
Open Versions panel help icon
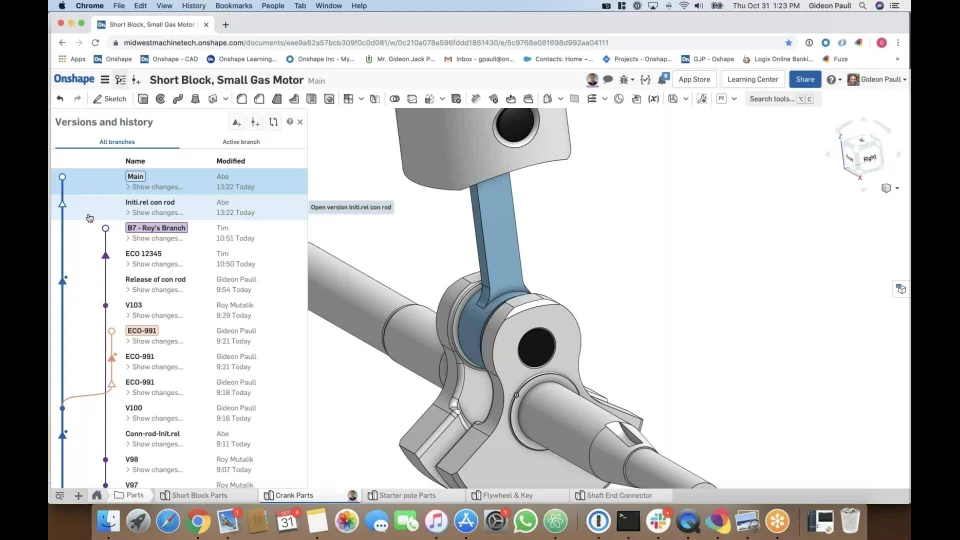click(290, 122)
